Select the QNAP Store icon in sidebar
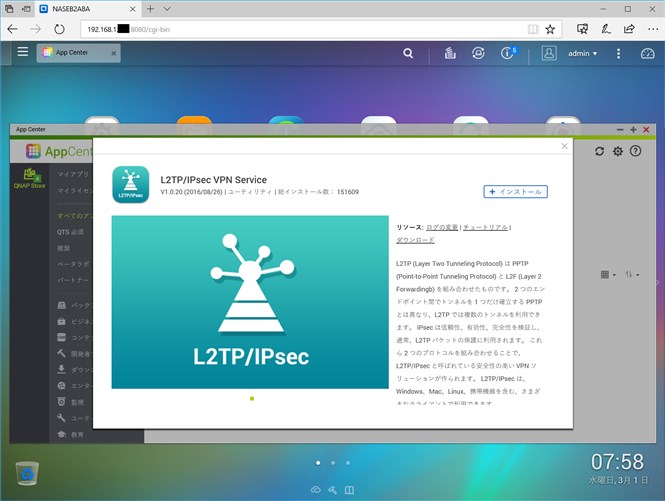665x501 pixels. point(29,178)
